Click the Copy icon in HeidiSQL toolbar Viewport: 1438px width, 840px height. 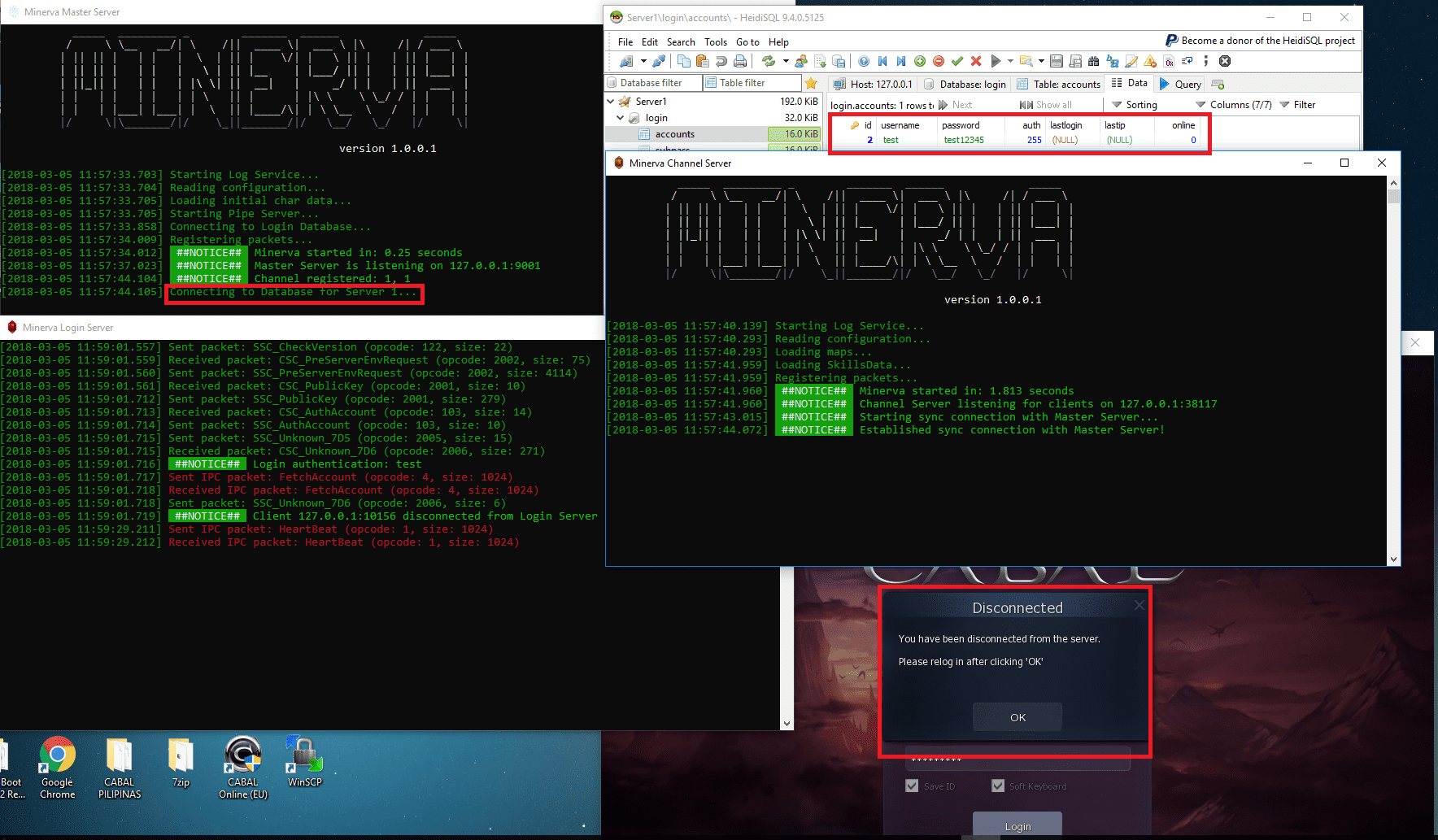(684, 61)
